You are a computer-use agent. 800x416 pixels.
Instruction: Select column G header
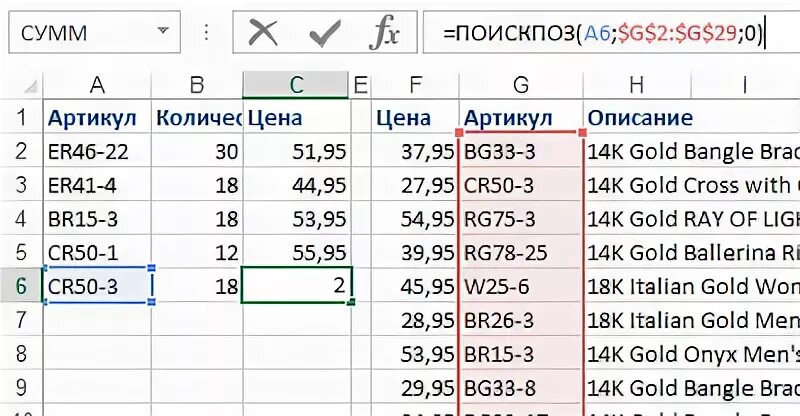coord(521,85)
